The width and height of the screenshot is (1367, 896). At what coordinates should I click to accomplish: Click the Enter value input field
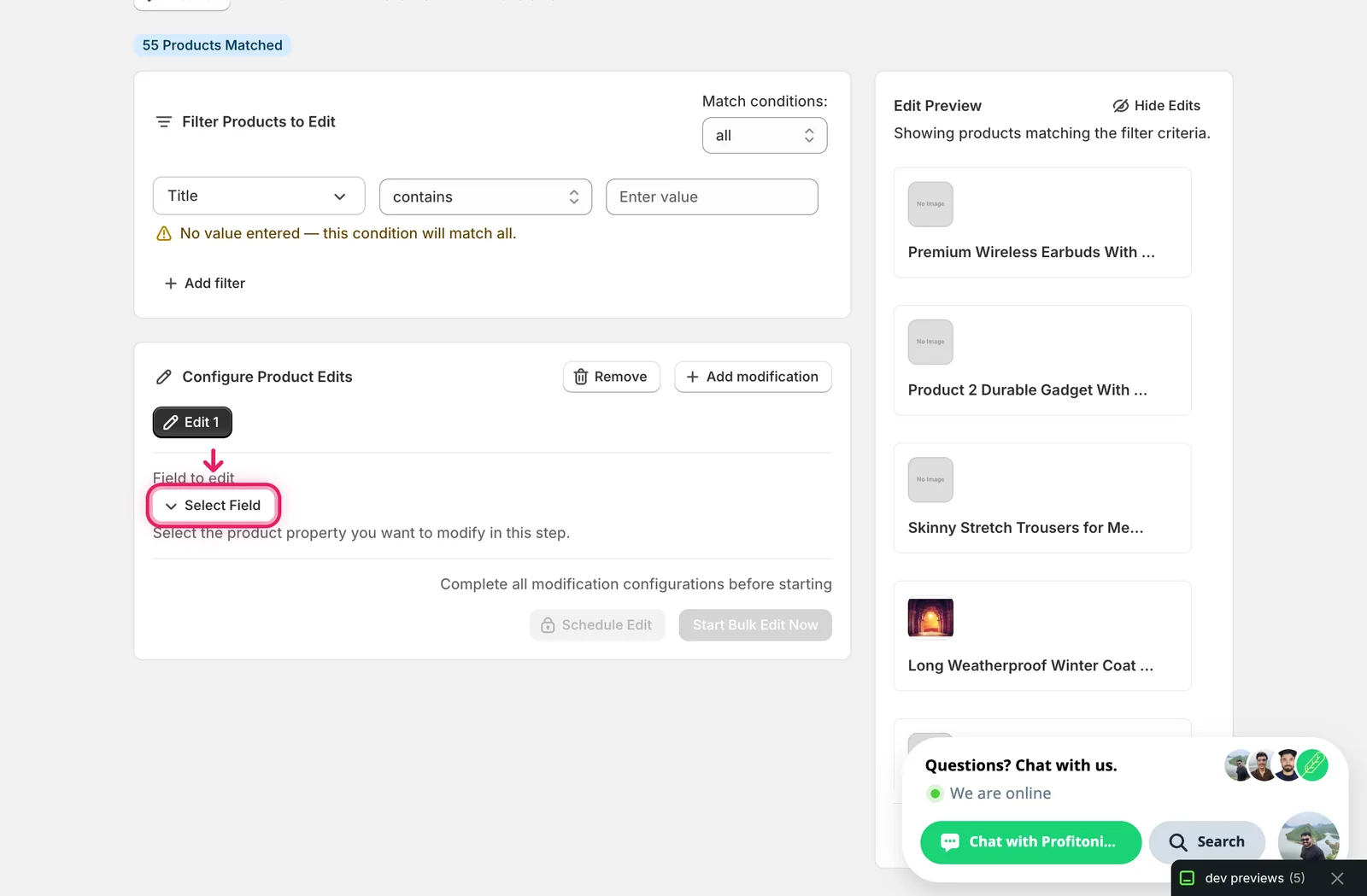point(712,196)
